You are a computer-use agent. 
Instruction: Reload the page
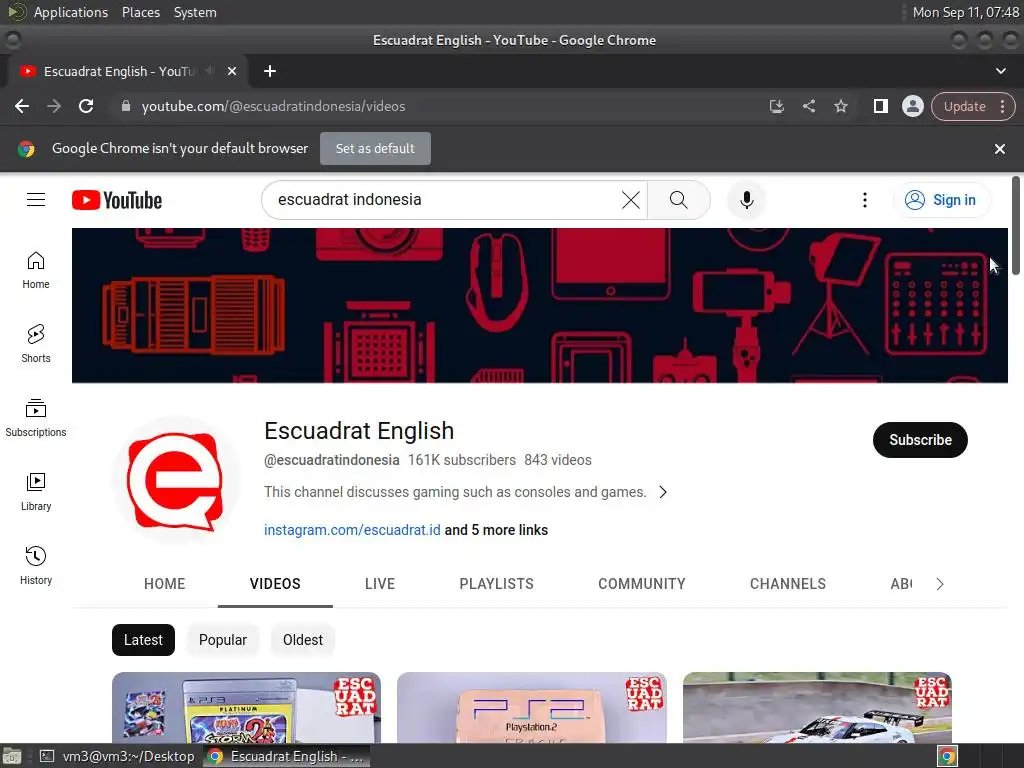(86, 106)
